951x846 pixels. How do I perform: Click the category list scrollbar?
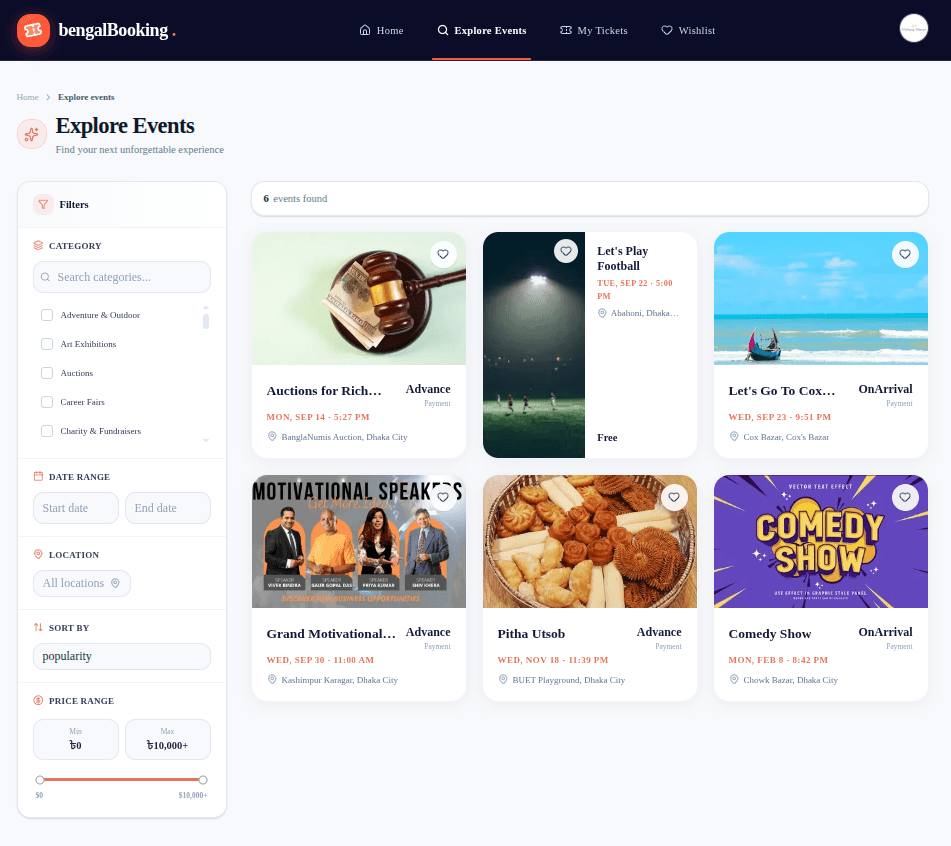click(x=206, y=321)
